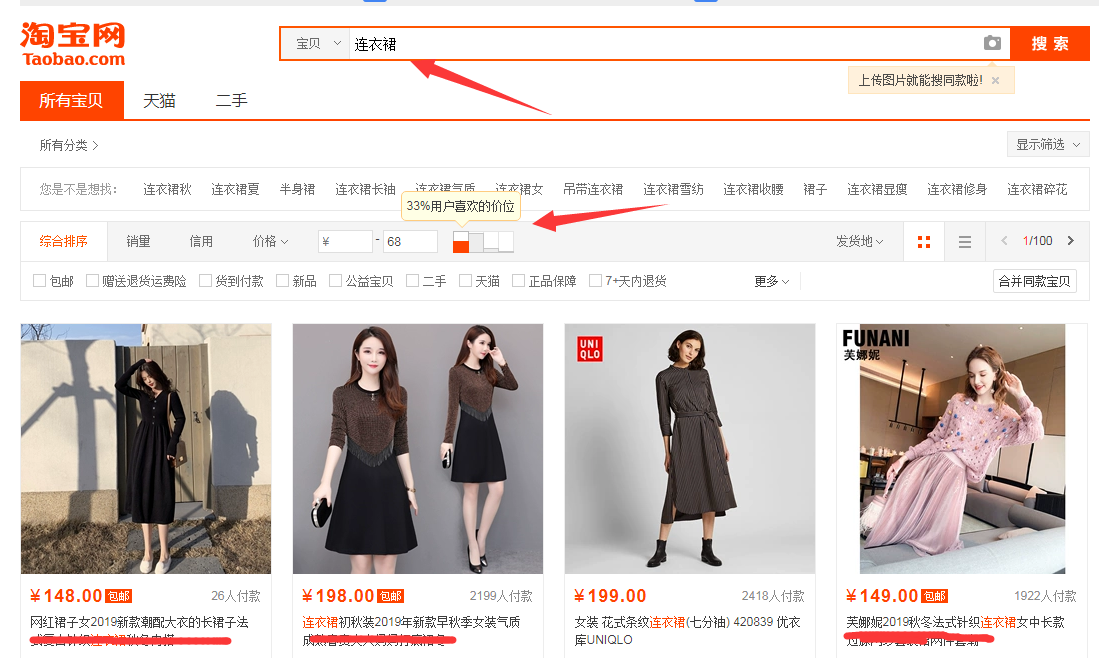Expand 所有分类 category list

click(x=69, y=145)
